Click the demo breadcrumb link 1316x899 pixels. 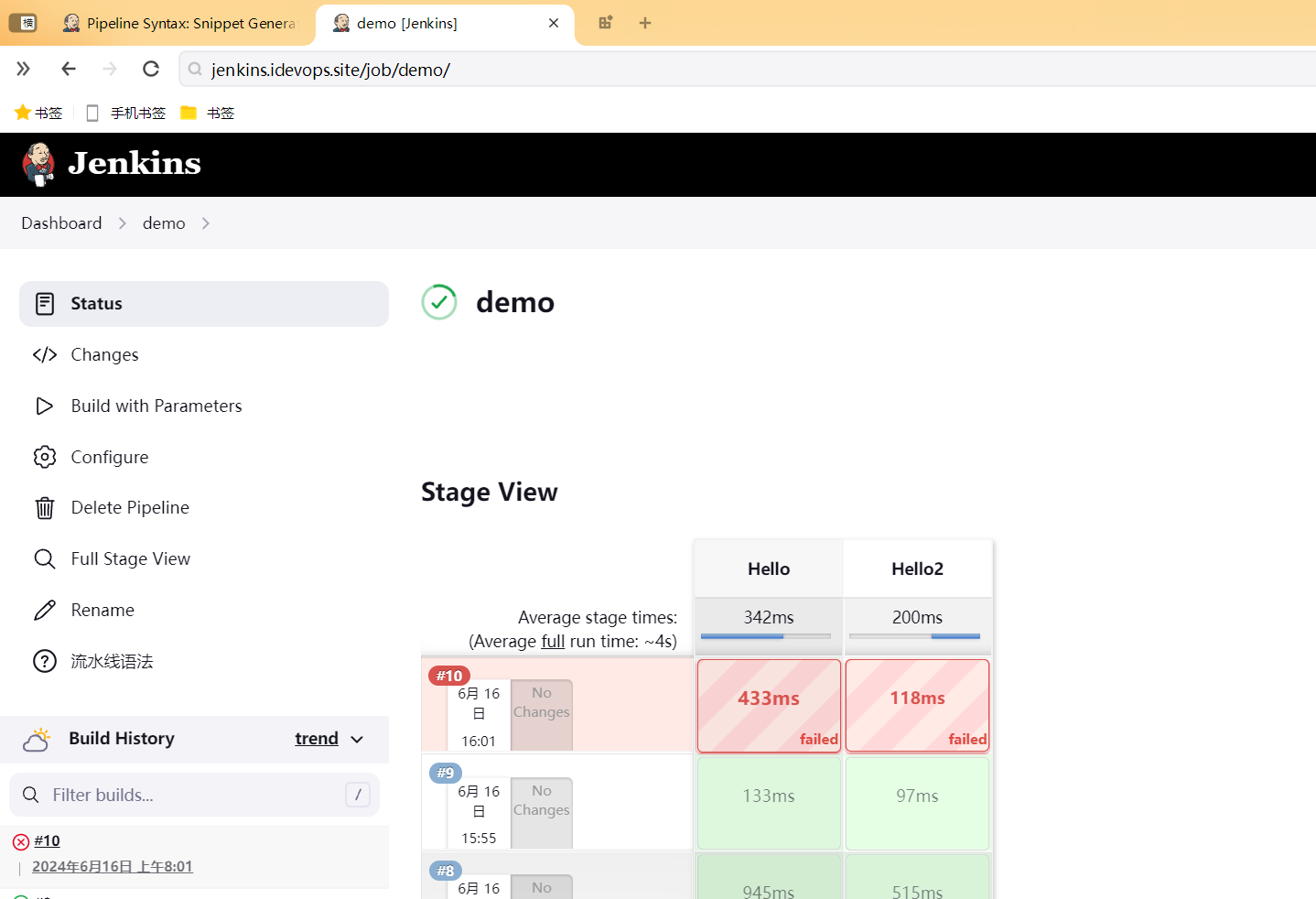click(164, 223)
